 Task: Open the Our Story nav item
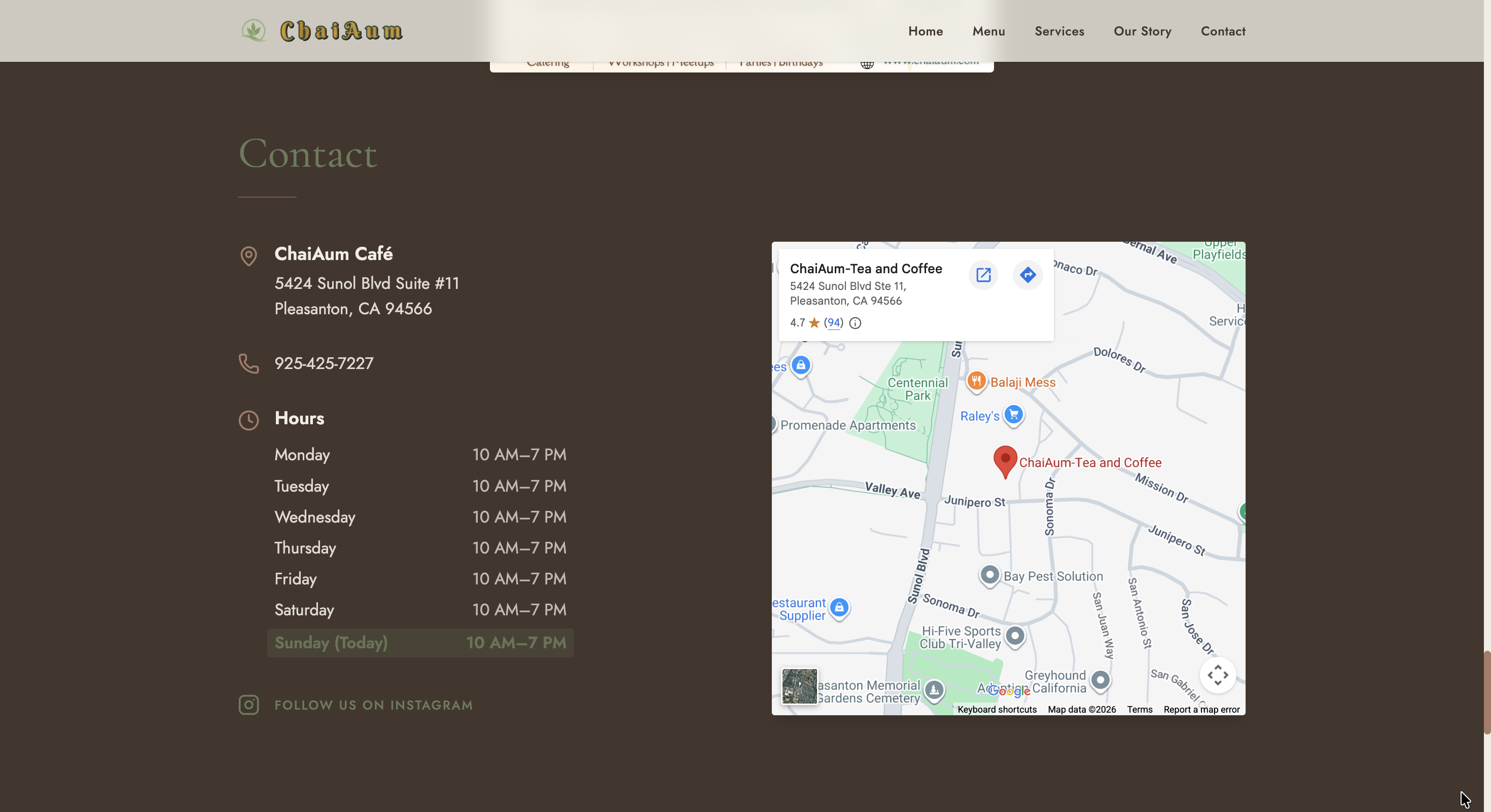point(1143,31)
